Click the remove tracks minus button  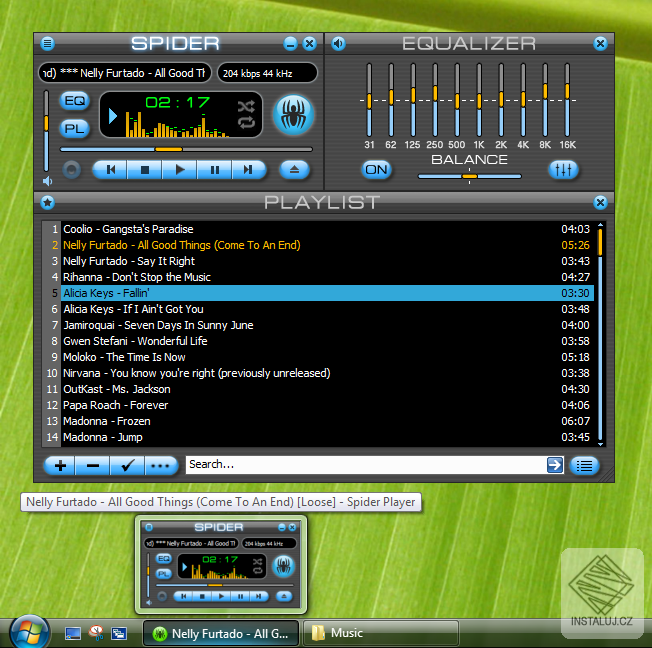pos(93,465)
